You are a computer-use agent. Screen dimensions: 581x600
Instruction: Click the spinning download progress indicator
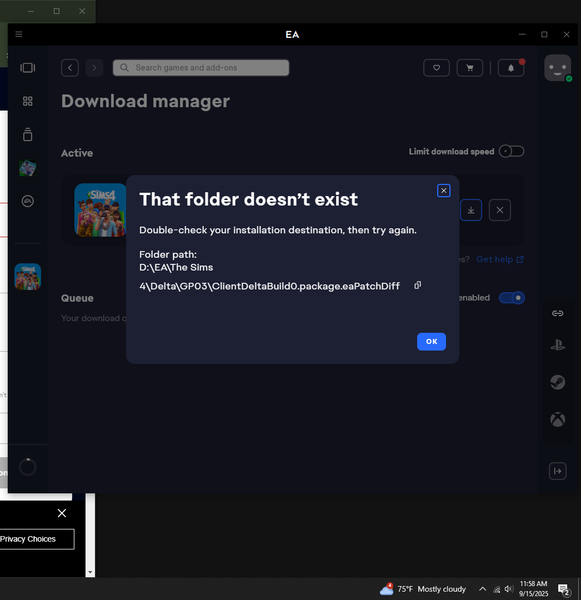28,467
